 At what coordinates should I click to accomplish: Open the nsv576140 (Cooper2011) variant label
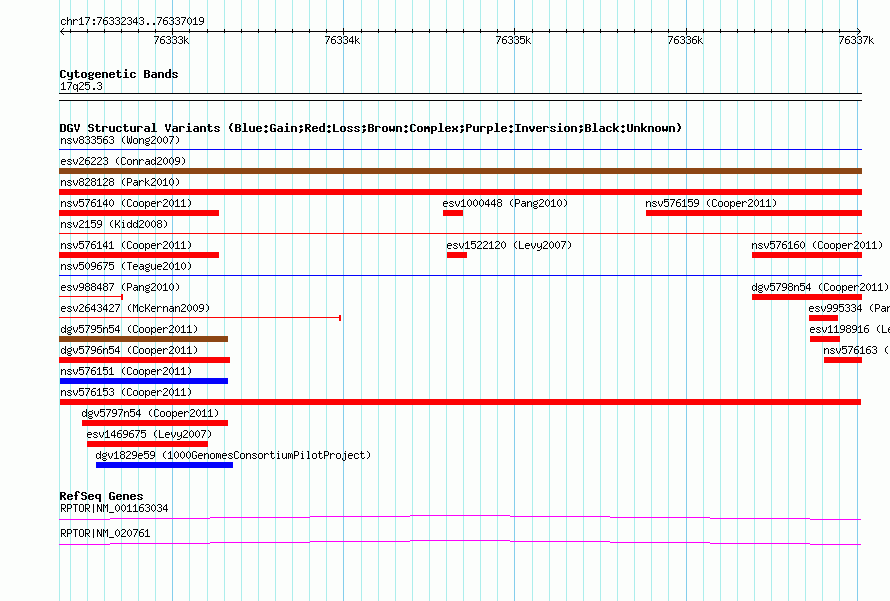click(126, 203)
